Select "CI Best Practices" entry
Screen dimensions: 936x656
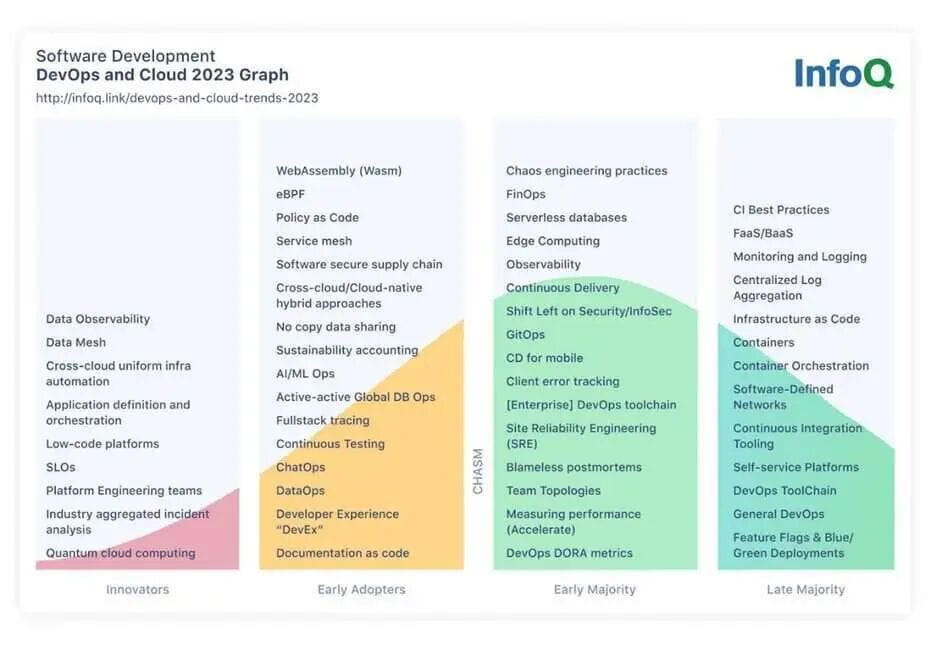(x=781, y=210)
